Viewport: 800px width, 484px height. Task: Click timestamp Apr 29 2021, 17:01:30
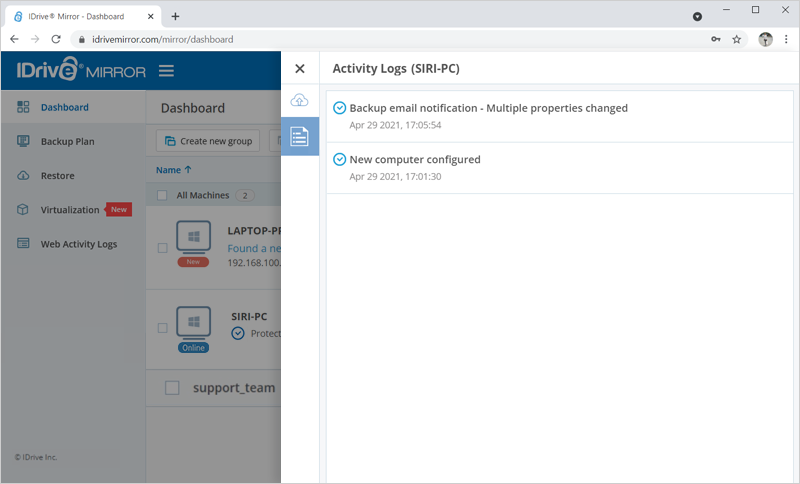tap(395, 176)
